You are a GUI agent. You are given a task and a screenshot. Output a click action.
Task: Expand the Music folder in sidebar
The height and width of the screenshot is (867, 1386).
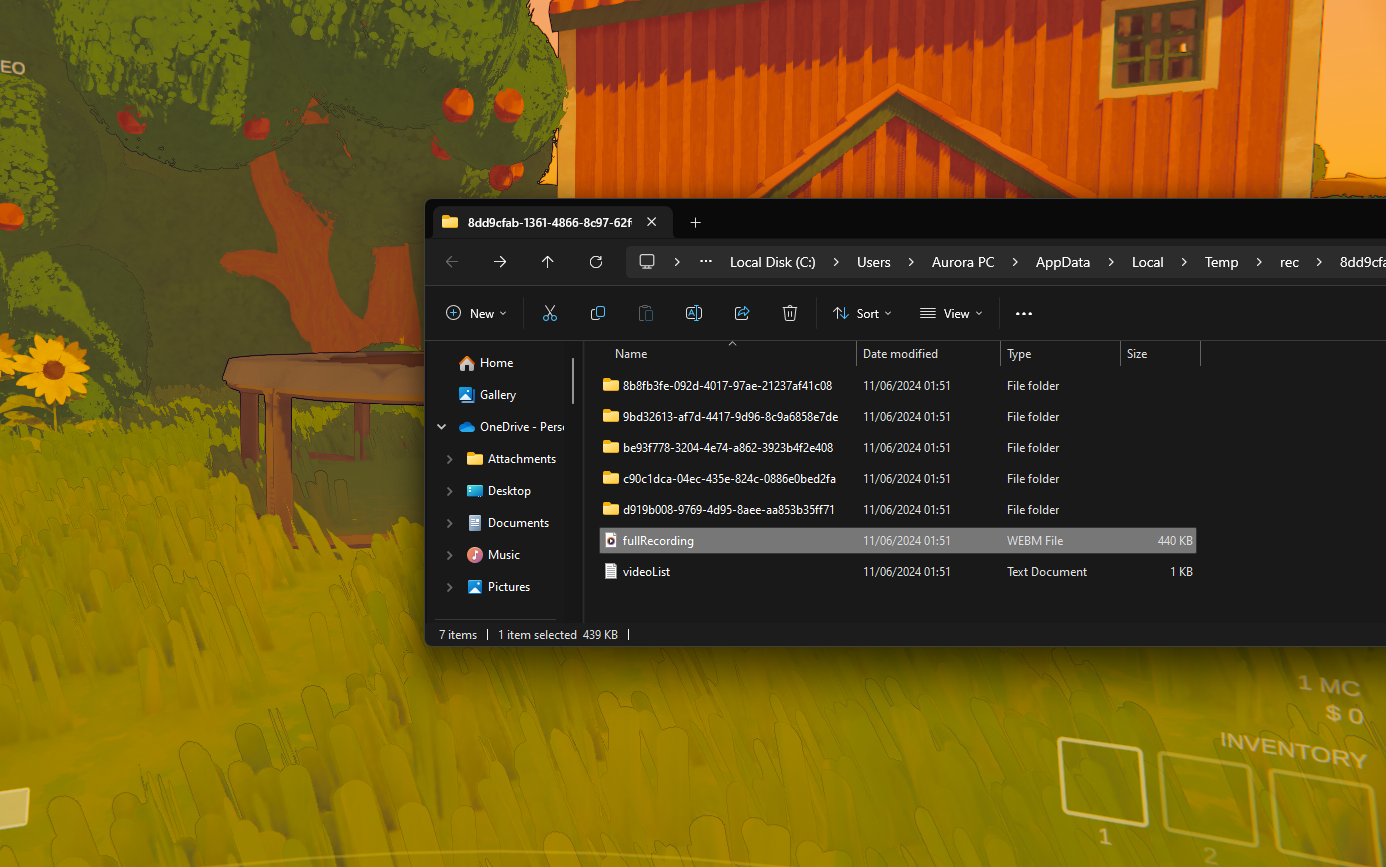(450, 555)
